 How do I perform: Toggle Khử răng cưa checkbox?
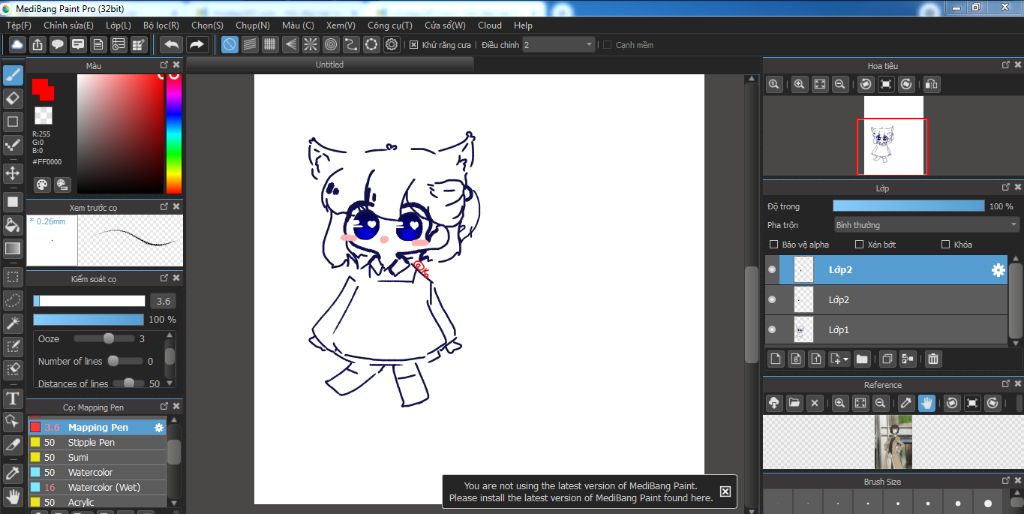(x=413, y=45)
